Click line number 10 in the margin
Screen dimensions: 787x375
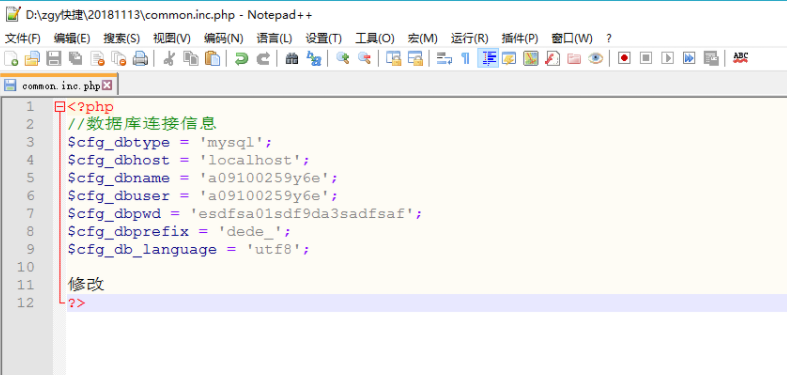(x=25, y=267)
